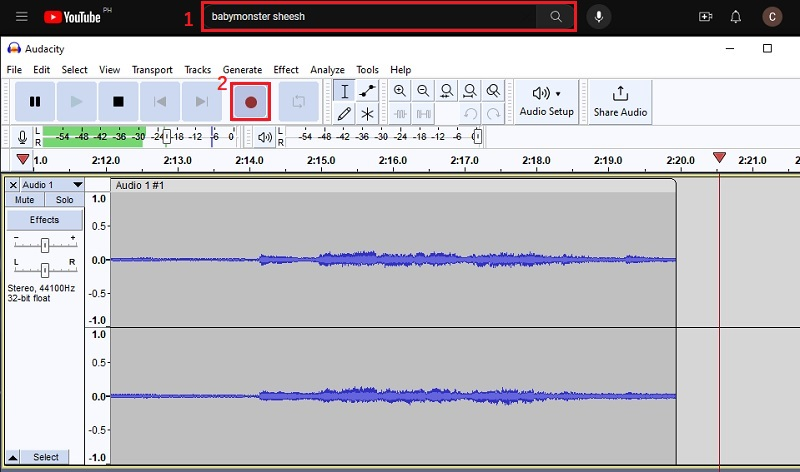Click the track pan slider knob
This screenshot has width=800, height=472.
(x=45, y=269)
